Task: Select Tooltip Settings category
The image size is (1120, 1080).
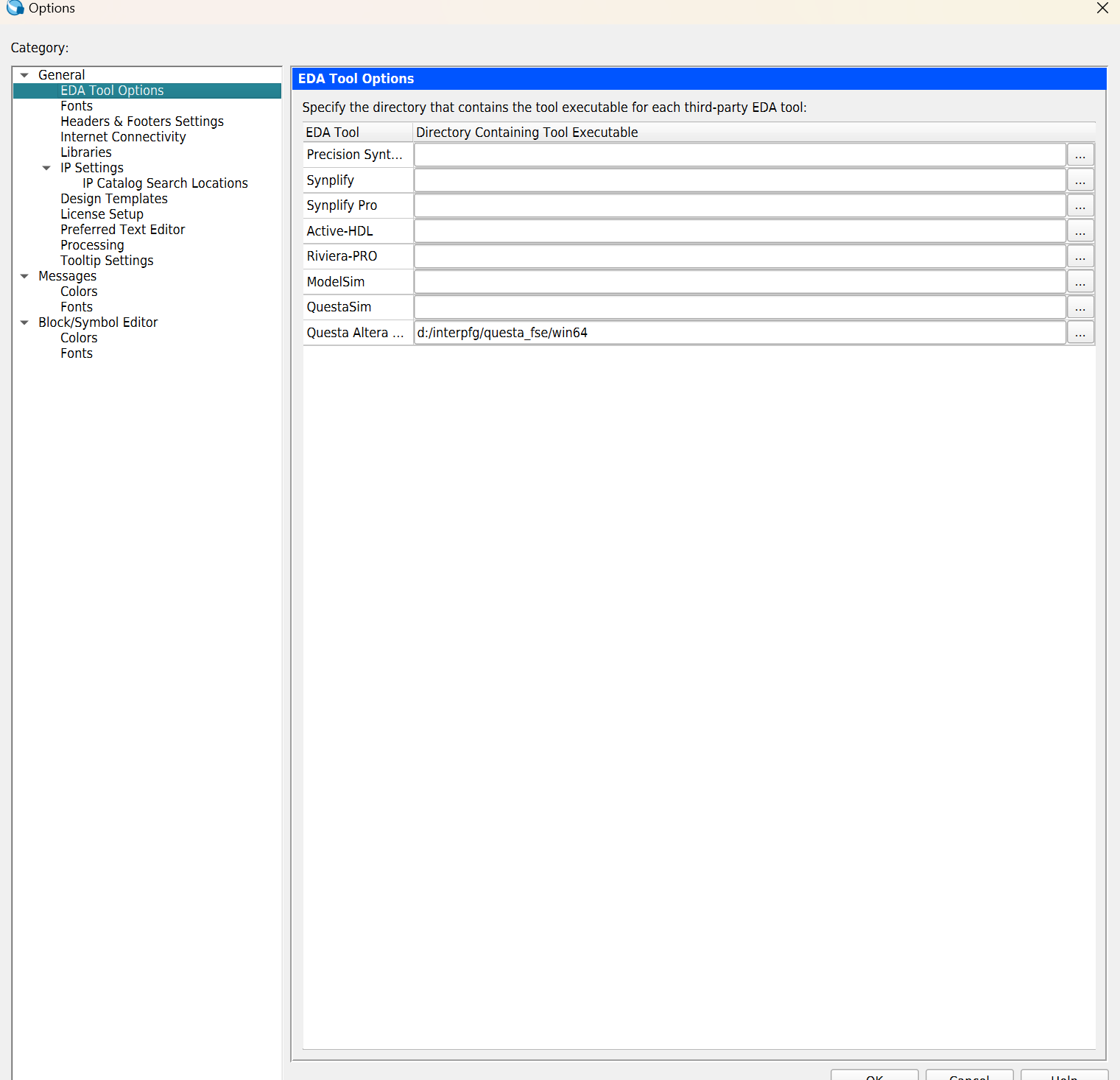Action: pyautogui.click(x=107, y=261)
